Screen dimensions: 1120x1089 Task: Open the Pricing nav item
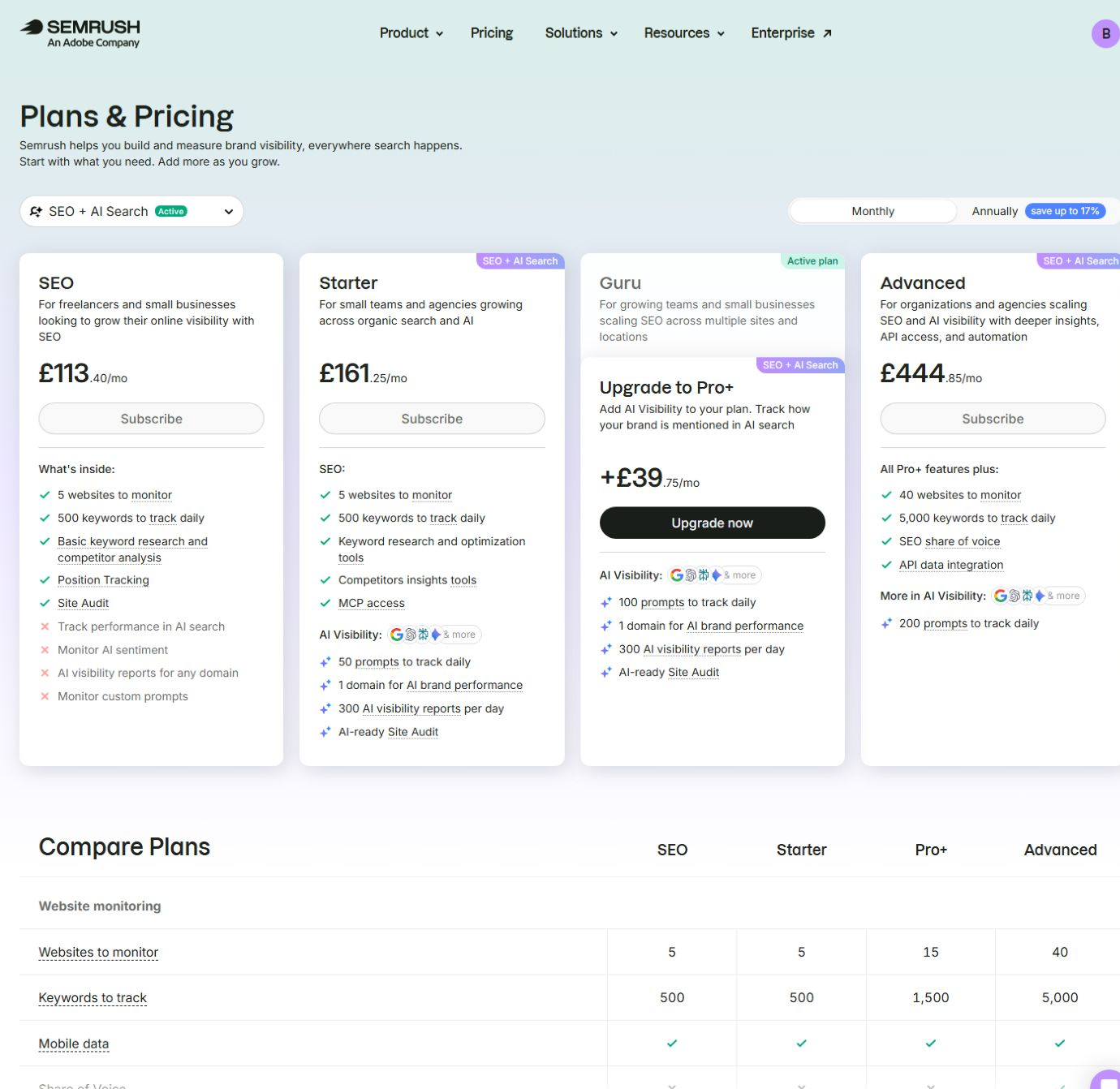click(492, 33)
